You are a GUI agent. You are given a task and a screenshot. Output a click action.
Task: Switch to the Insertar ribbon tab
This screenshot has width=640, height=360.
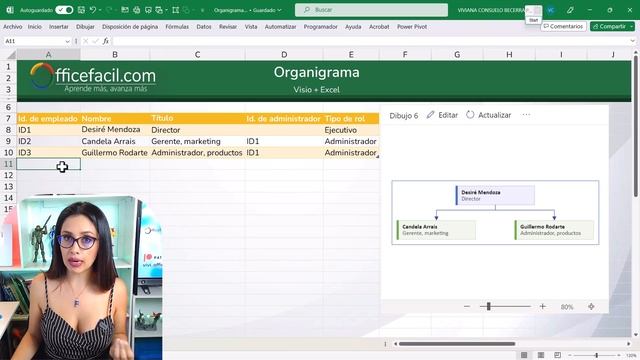(59, 27)
